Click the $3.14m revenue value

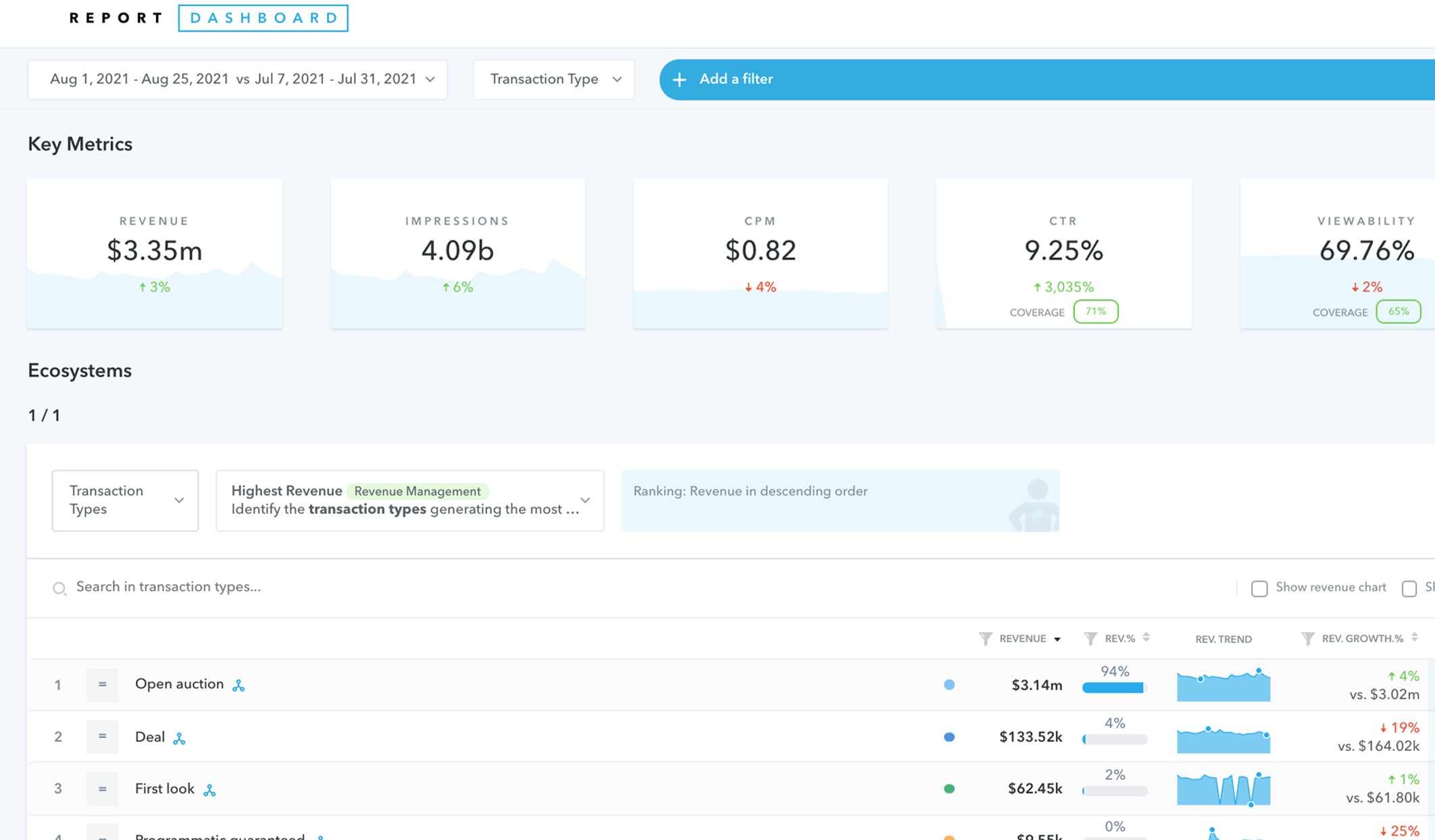[x=1036, y=685]
